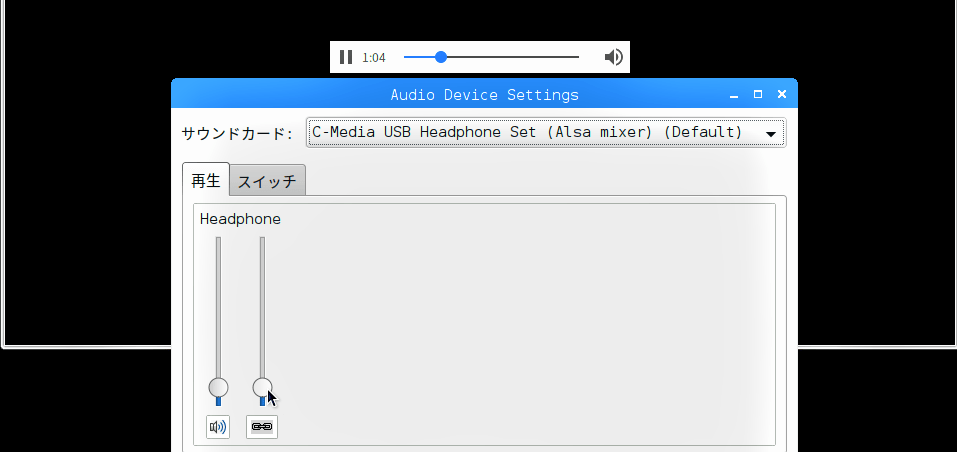Click the Audio Device Settings title bar
This screenshot has height=452, width=957.
484,94
